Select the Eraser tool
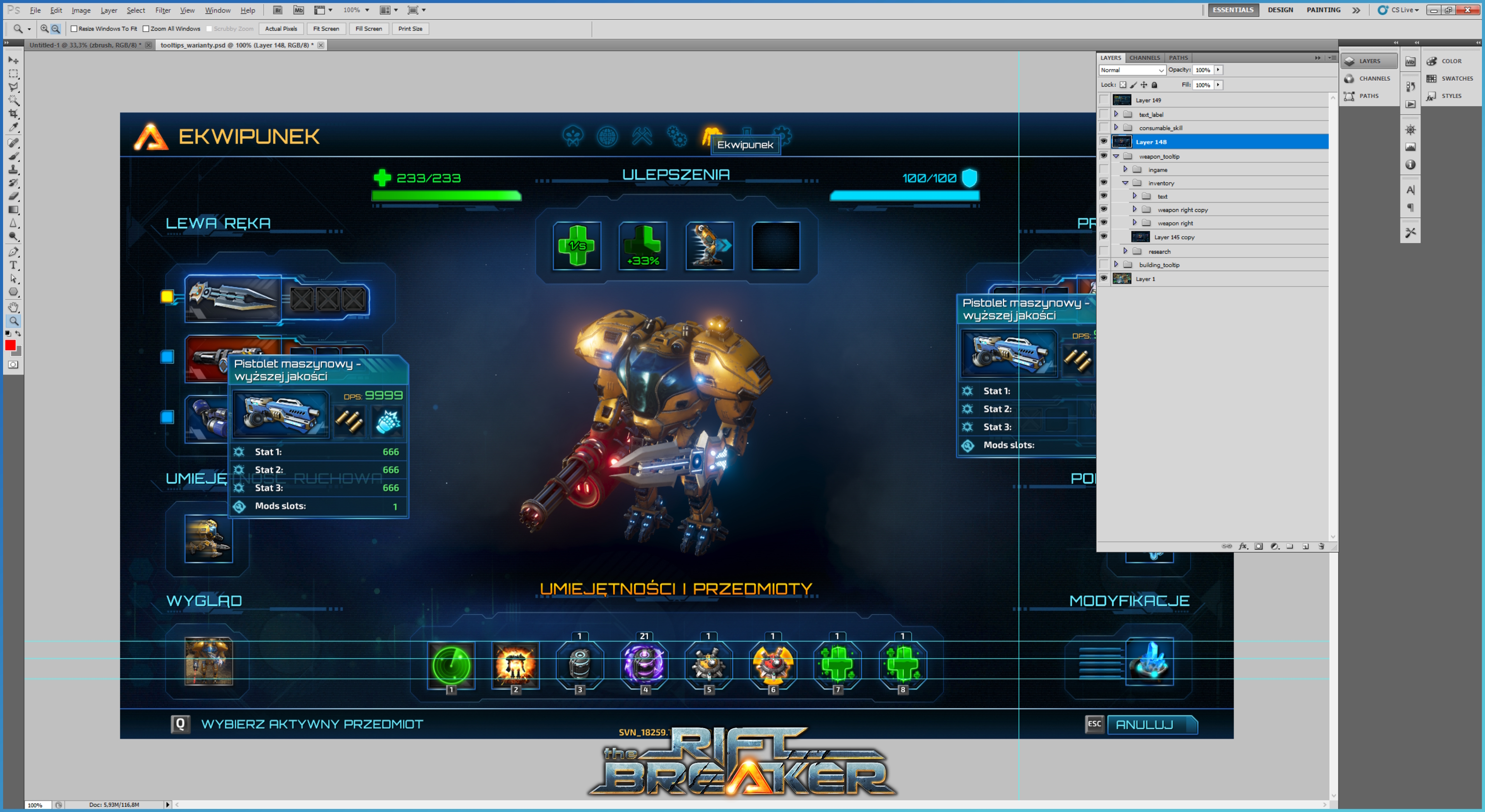The image size is (1485, 812). [13, 196]
